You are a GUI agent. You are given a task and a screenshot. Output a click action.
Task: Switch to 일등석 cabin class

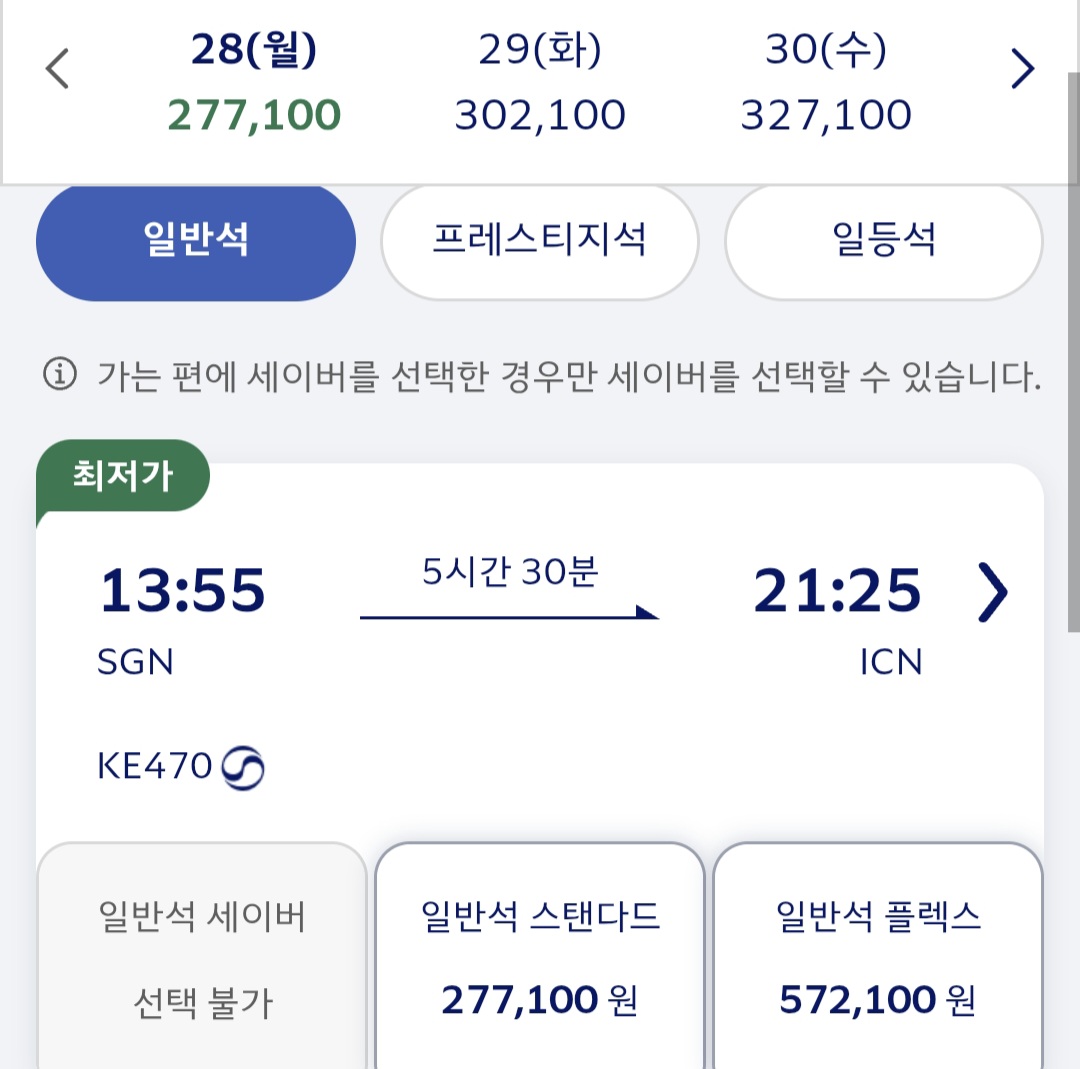click(x=883, y=242)
